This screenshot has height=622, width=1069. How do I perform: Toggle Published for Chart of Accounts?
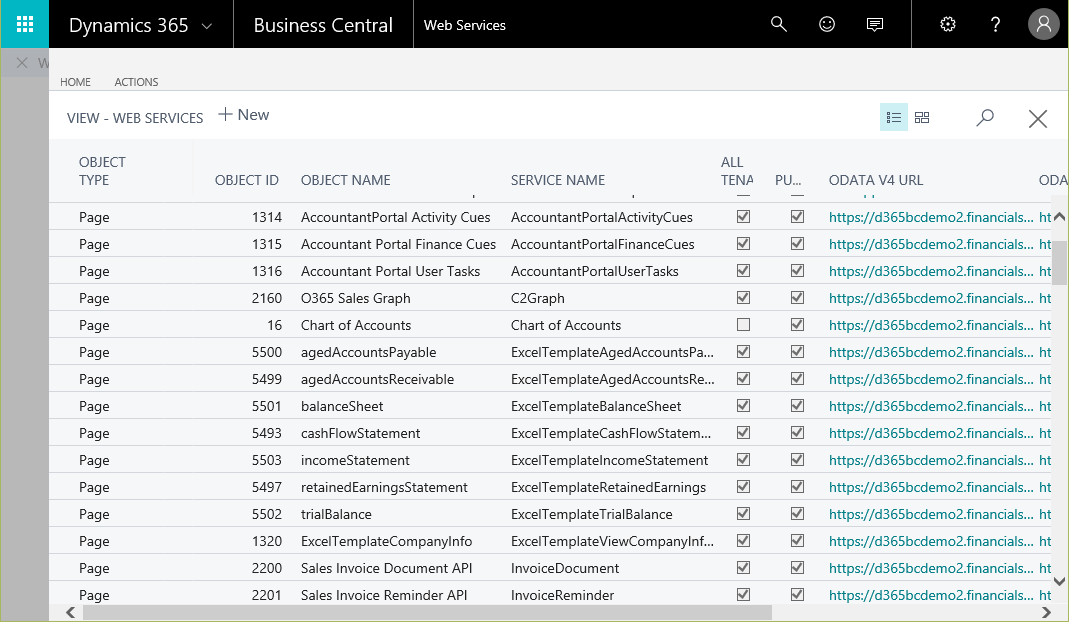coord(797,325)
